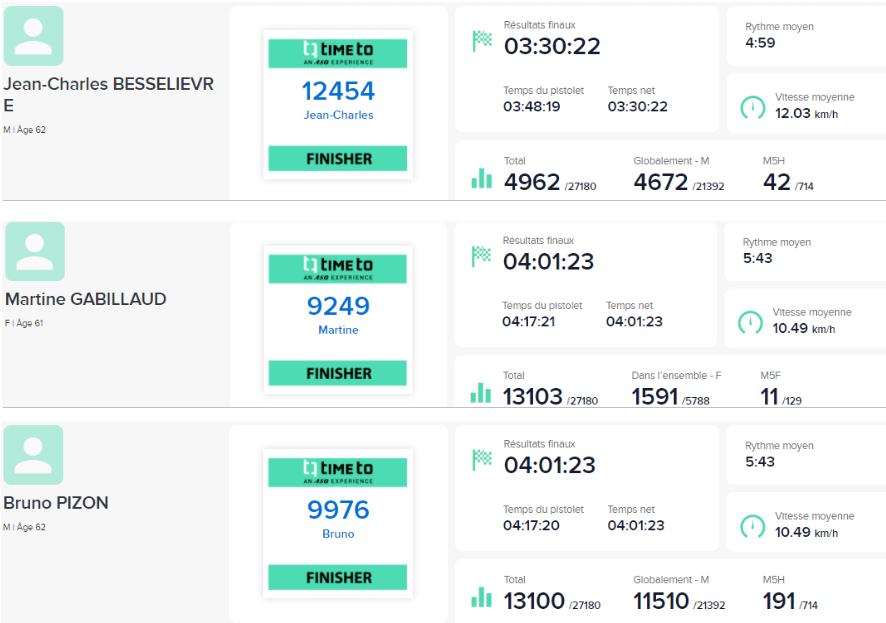Click Martine GABILLAUD's profile avatar icon

pos(35,251)
